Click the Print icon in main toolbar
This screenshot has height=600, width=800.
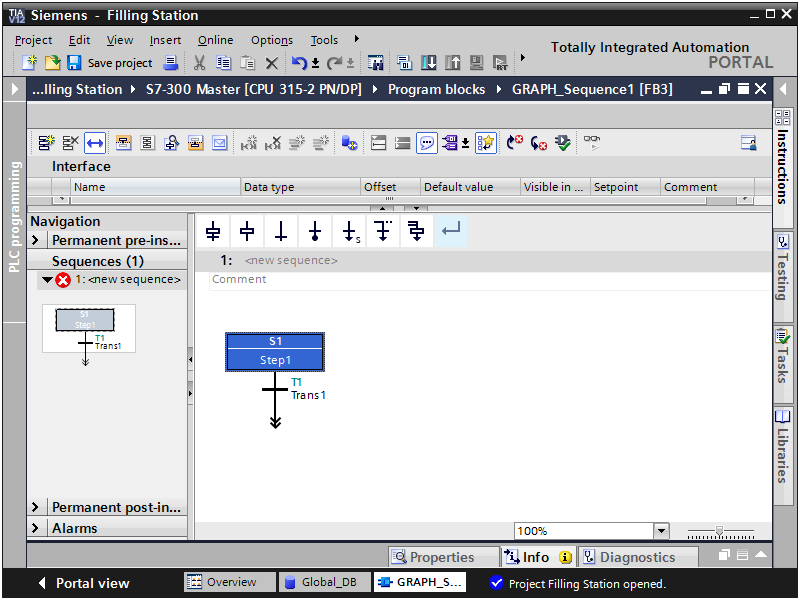click(x=170, y=63)
